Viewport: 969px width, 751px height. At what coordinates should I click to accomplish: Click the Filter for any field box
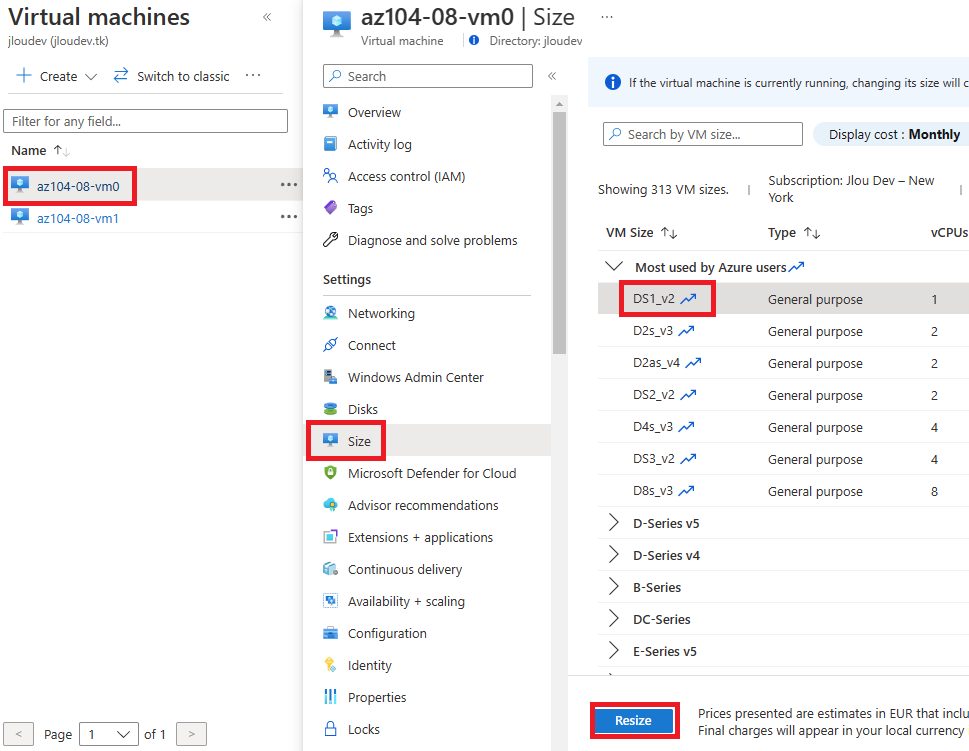pos(145,121)
